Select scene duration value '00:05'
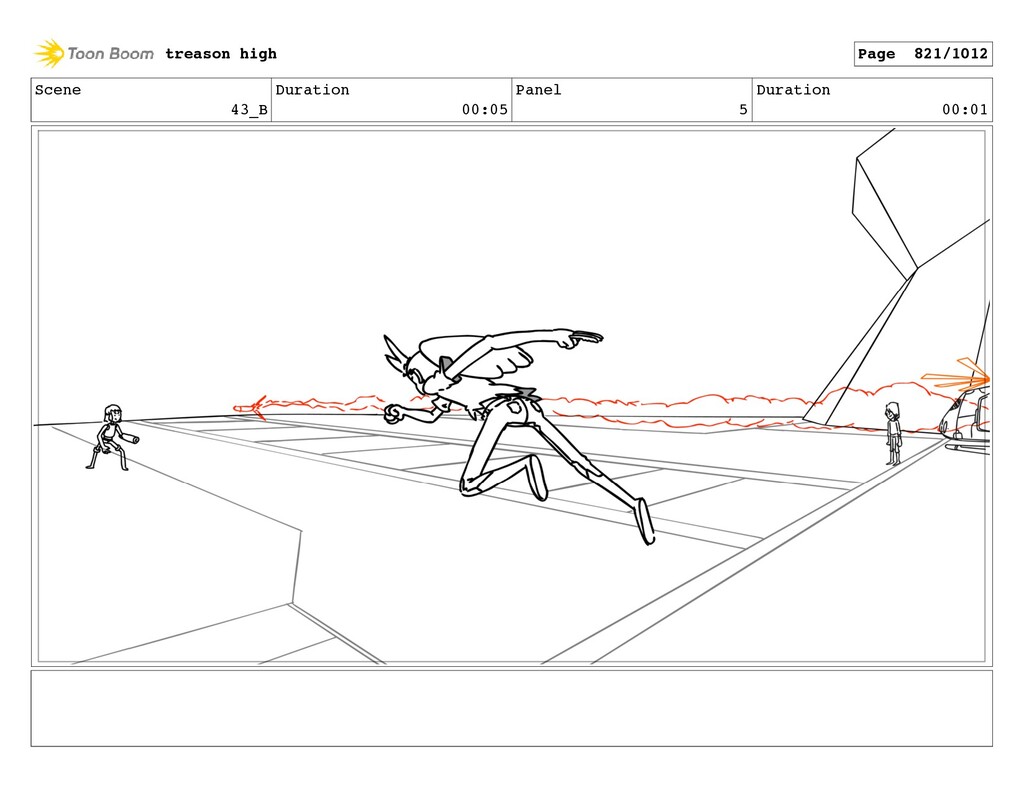Screen dimensions: 1024x793 click(485, 110)
